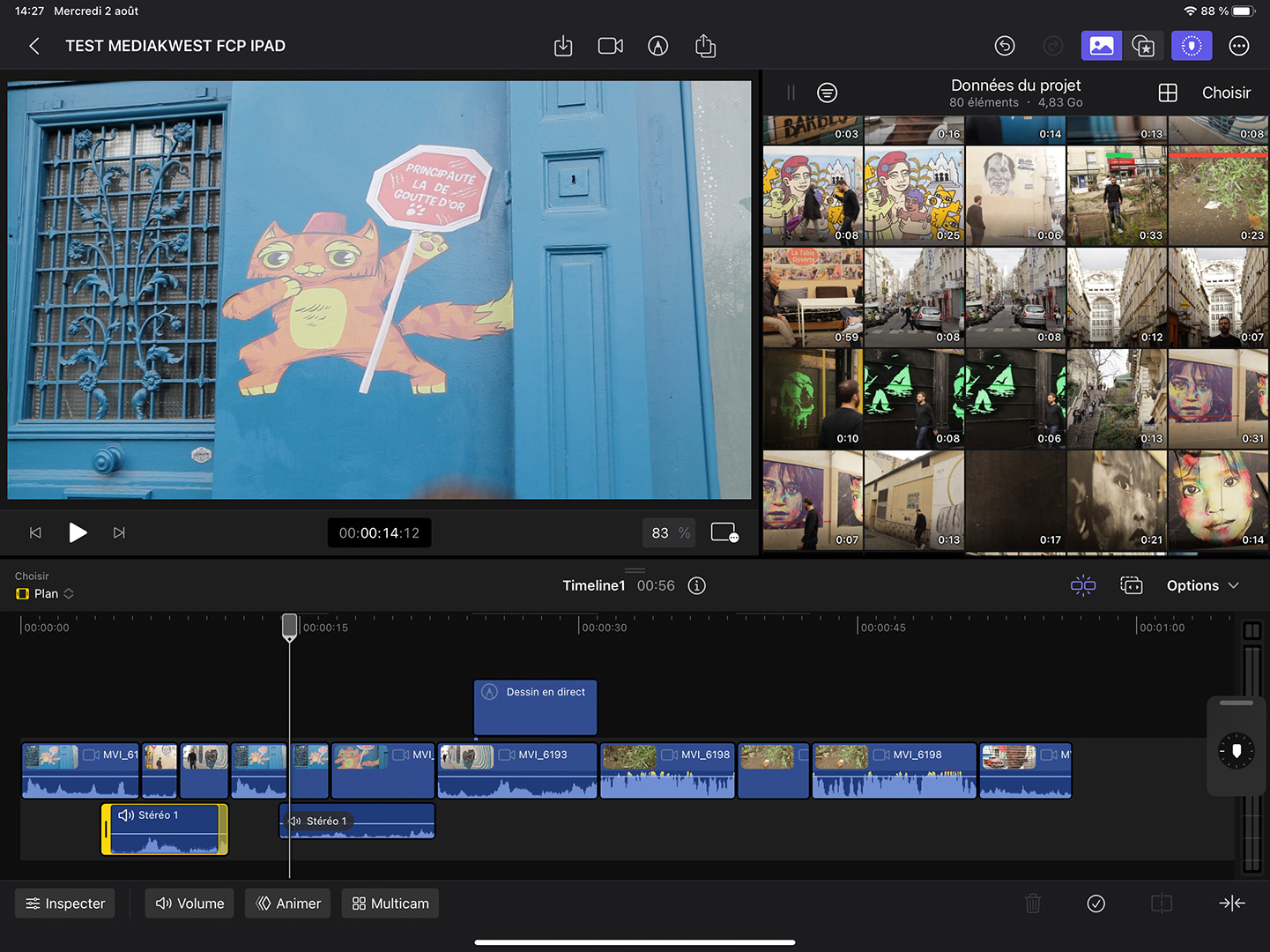Tap the import media icon

click(x=563, y=46)
